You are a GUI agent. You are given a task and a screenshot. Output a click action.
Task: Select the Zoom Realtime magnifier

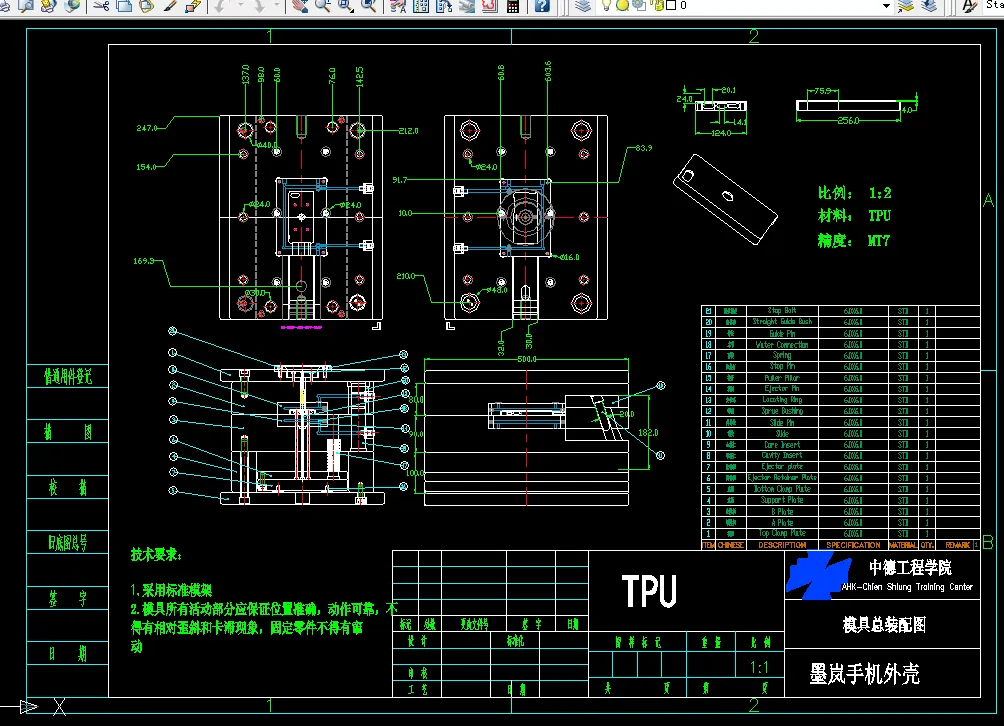click(x=322, y=6)
